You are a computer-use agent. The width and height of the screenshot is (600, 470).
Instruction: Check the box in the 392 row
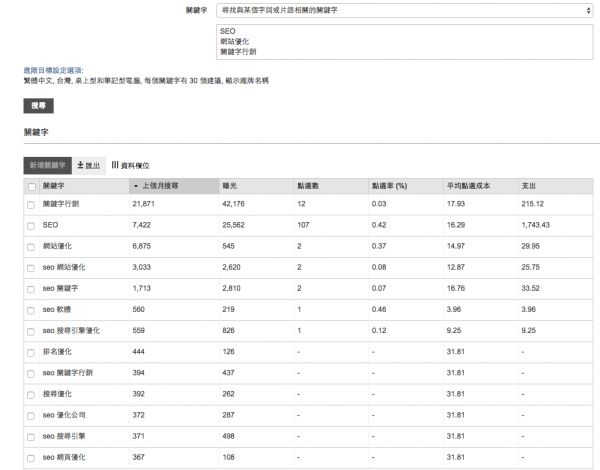point(31,395)
